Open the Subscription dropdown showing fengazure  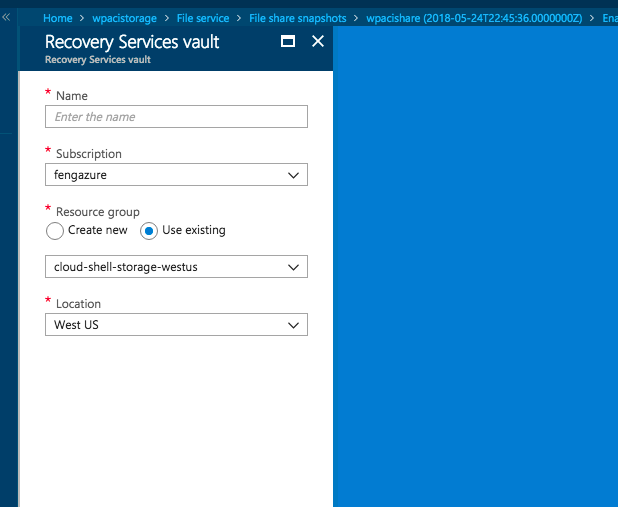[x=176, y=175]
